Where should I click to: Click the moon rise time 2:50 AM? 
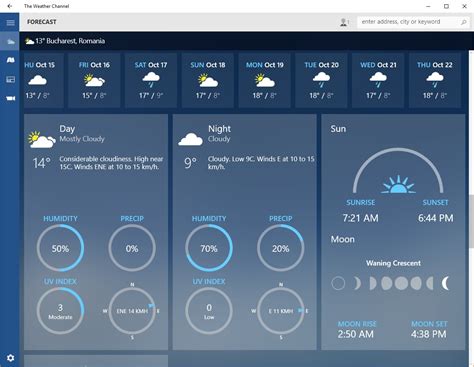tap(356, 334)
